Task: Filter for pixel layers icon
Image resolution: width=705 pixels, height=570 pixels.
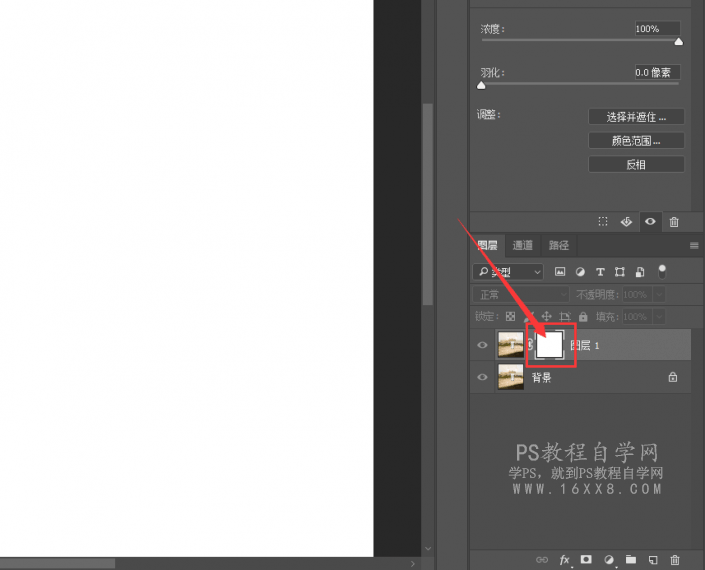Action: tap(560, 272)
